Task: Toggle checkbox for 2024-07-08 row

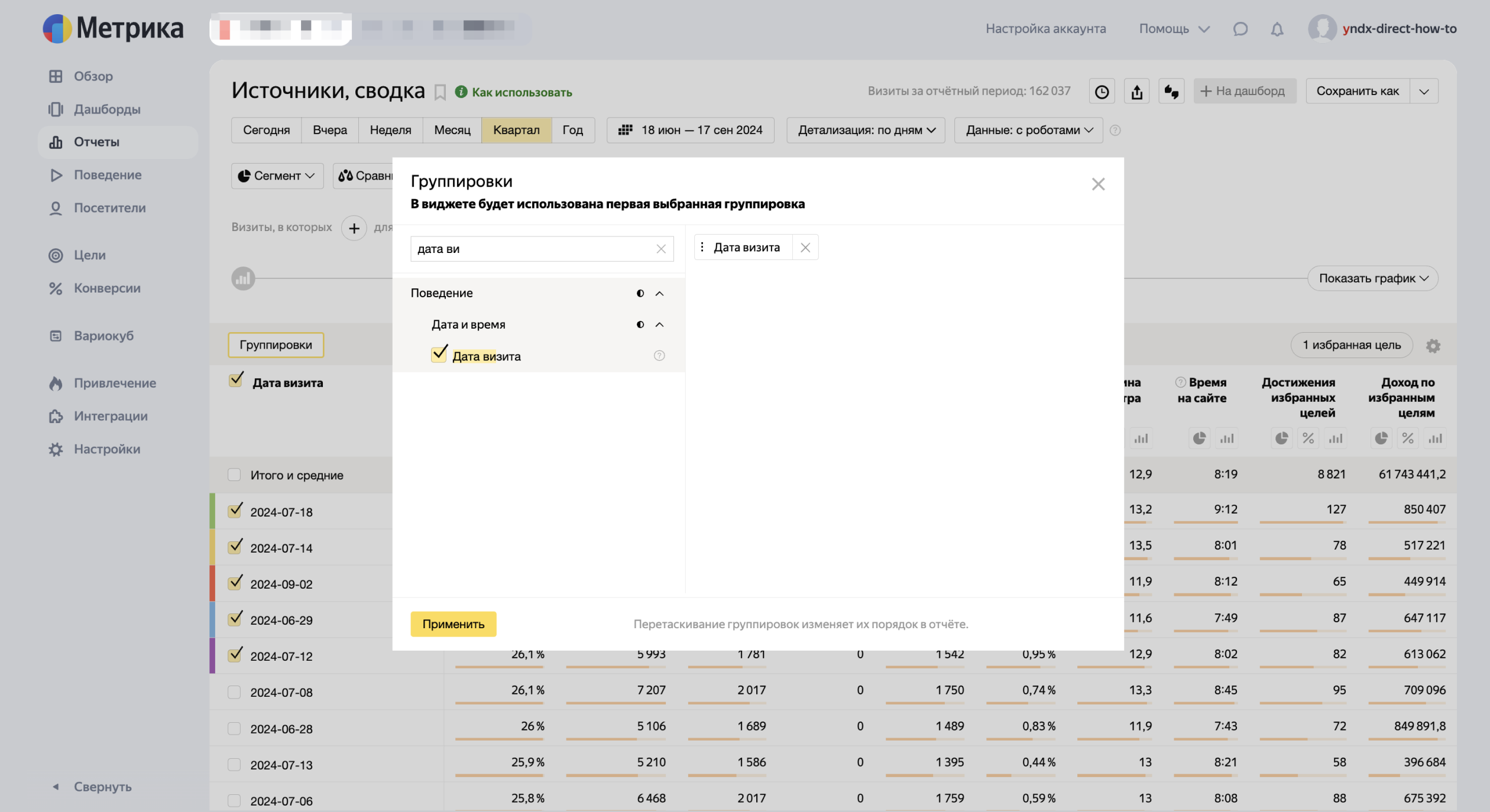Action: click(234, 692)
